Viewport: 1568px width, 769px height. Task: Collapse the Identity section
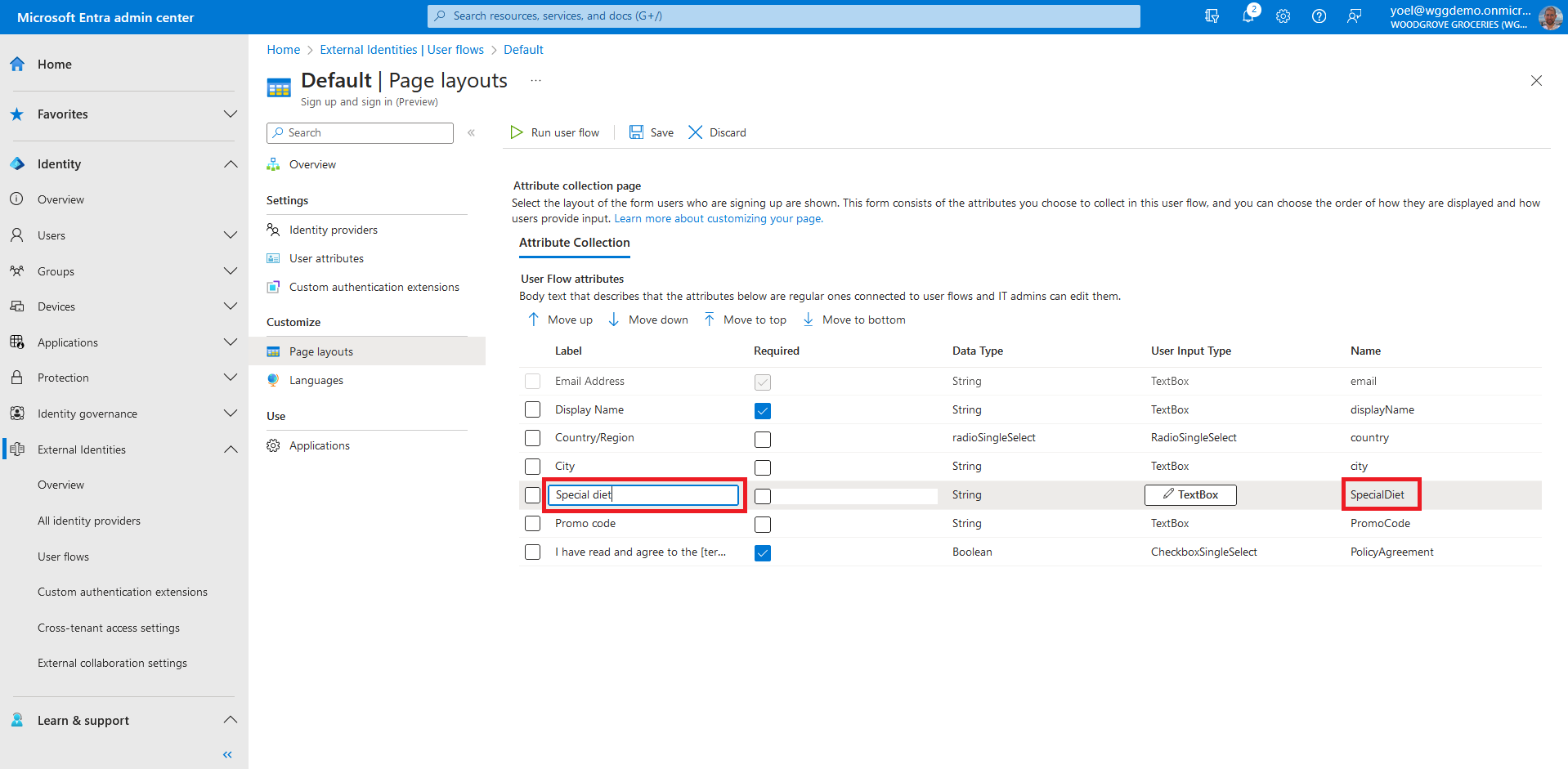[x=231, y=164]
